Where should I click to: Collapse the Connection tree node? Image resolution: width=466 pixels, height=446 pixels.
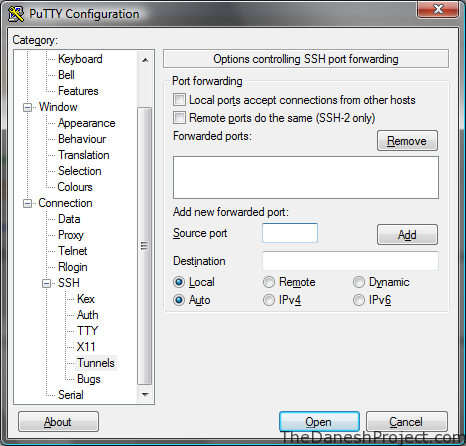(27, 203)
